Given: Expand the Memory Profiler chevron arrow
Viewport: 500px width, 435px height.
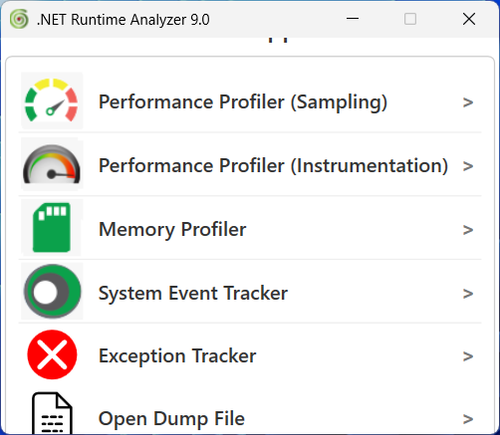Looking at the screenshot, I should point(468,230).
